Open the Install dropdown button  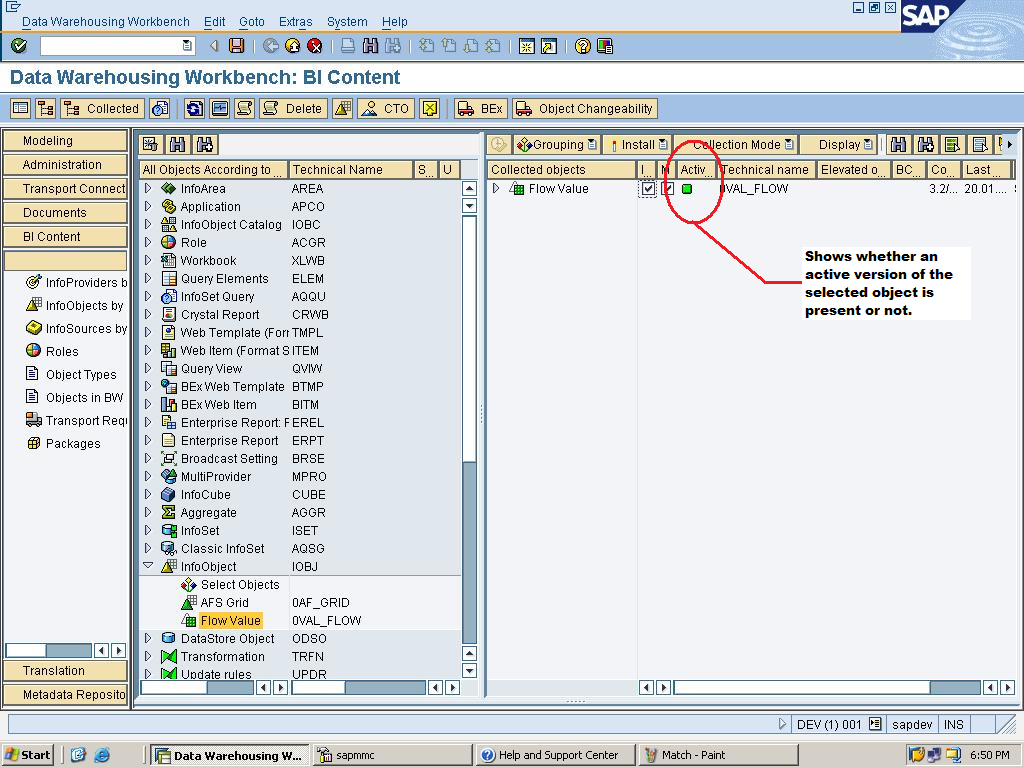pyautogui.click(x=637, y=144)
